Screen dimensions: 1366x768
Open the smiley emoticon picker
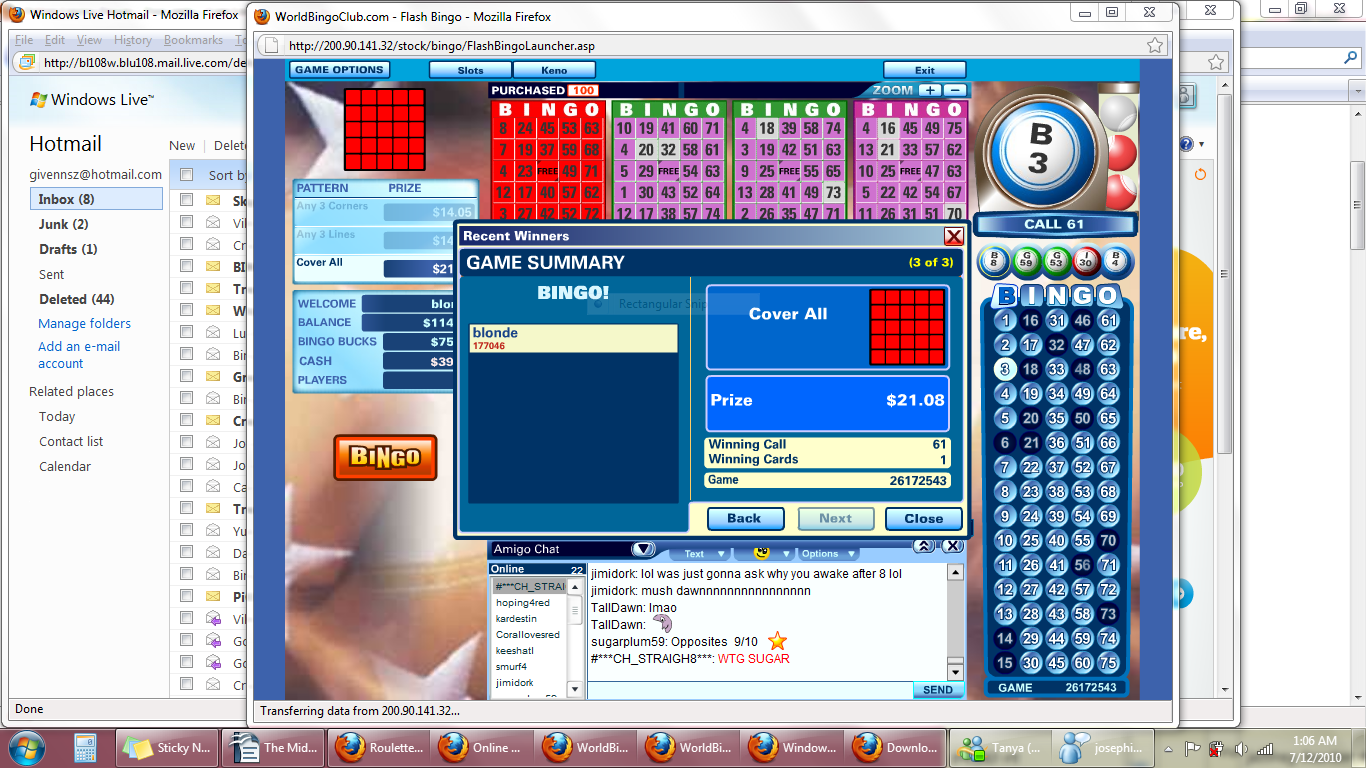coord(761,553)
